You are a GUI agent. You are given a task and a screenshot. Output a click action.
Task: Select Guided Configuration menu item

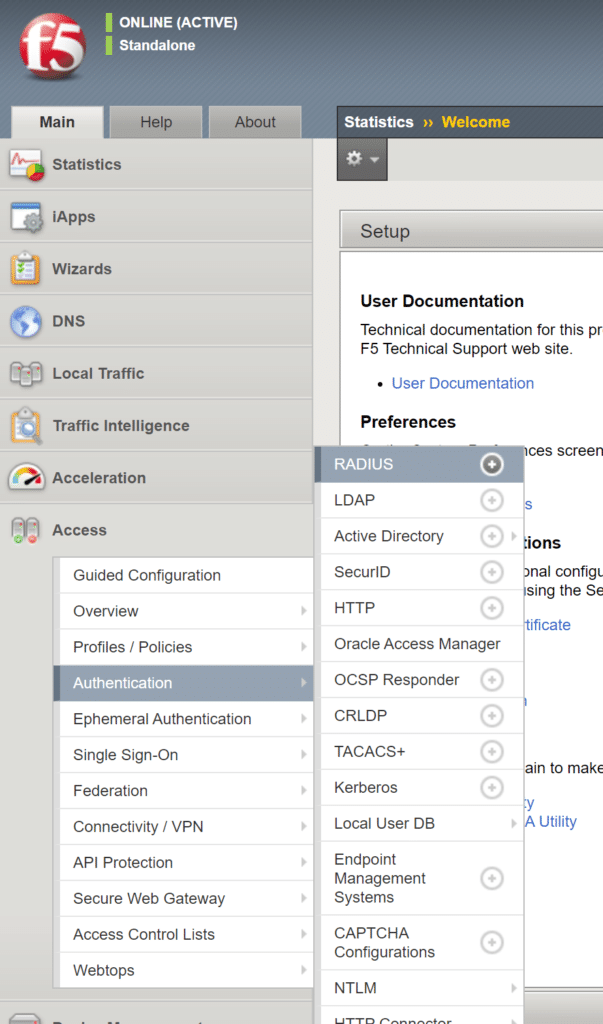pyautogui.click(x=147, y=575)
